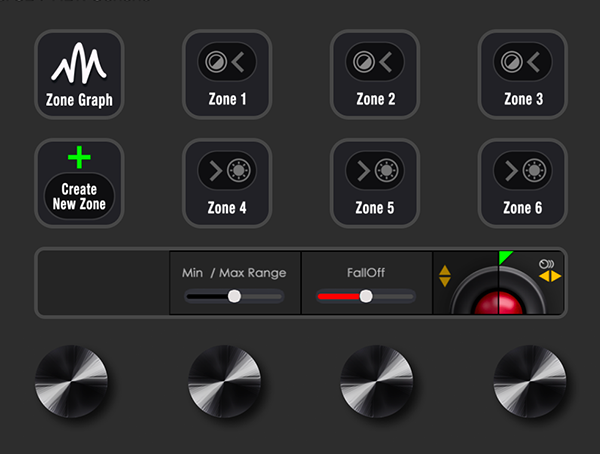Click the red FallOff slider handle

[366, 296]
